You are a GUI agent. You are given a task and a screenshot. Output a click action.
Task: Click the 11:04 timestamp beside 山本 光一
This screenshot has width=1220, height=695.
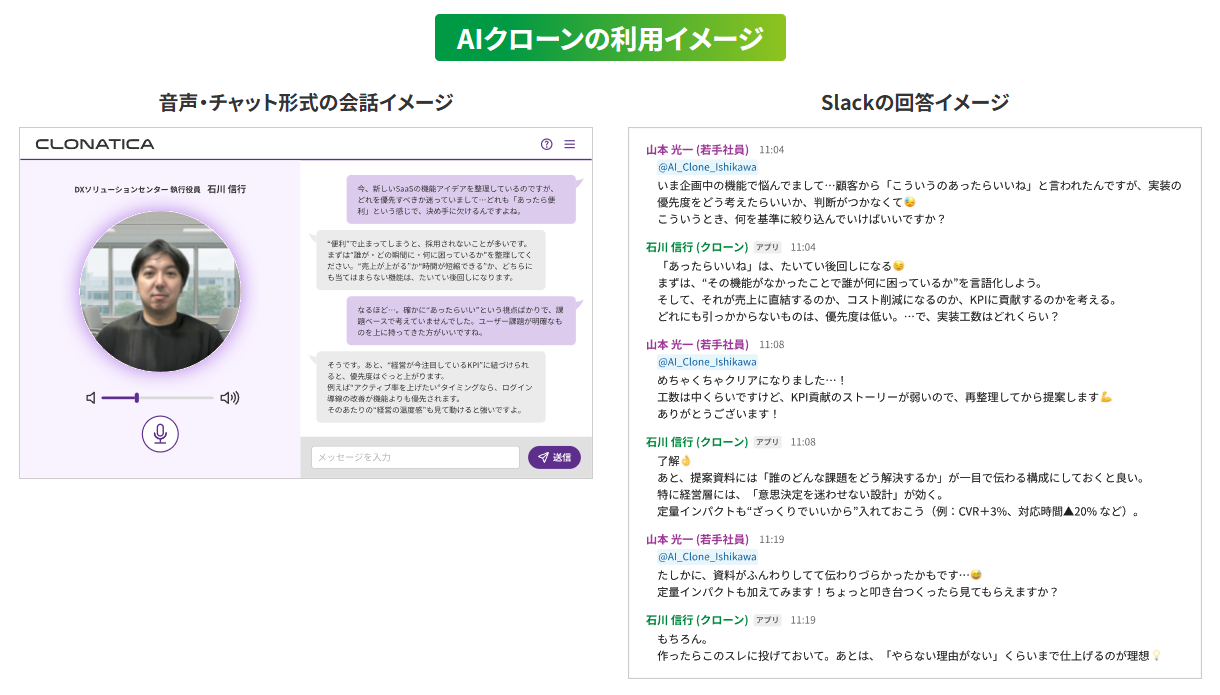[x=771, y=149]
